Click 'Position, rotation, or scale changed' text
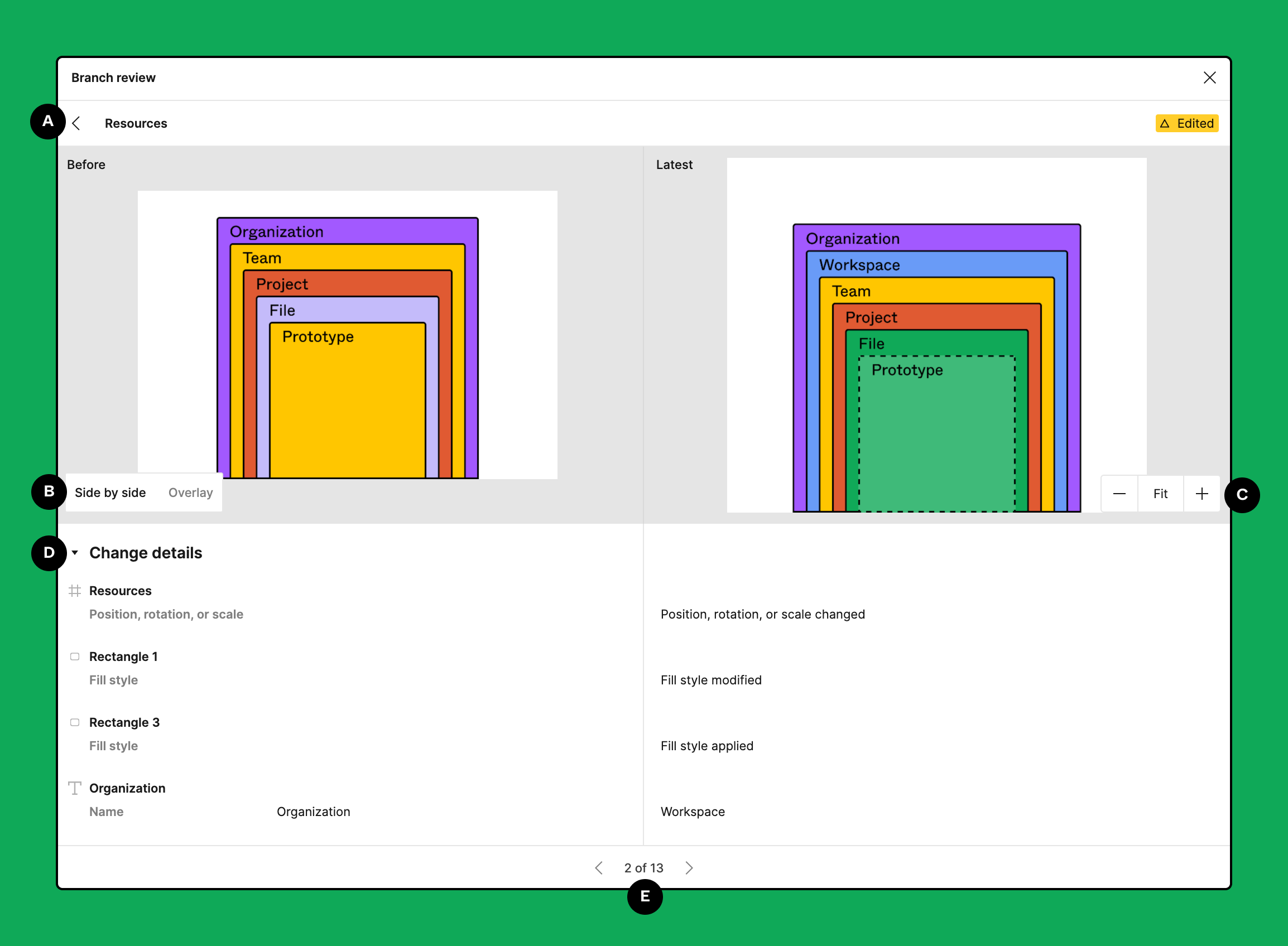This screenshot has height=946, width=1288. [x=763, y=614]
